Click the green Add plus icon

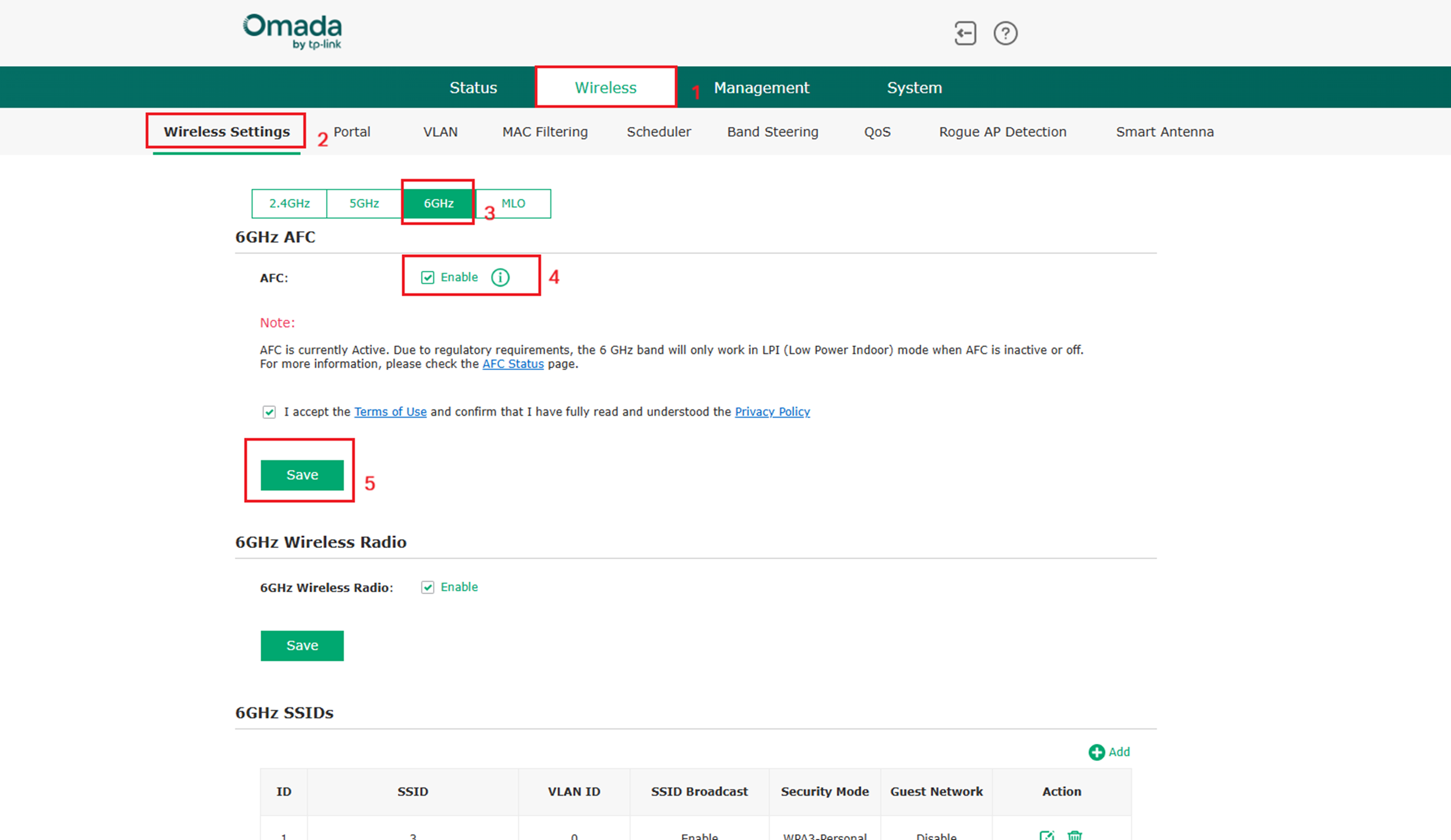[1097, 752]
